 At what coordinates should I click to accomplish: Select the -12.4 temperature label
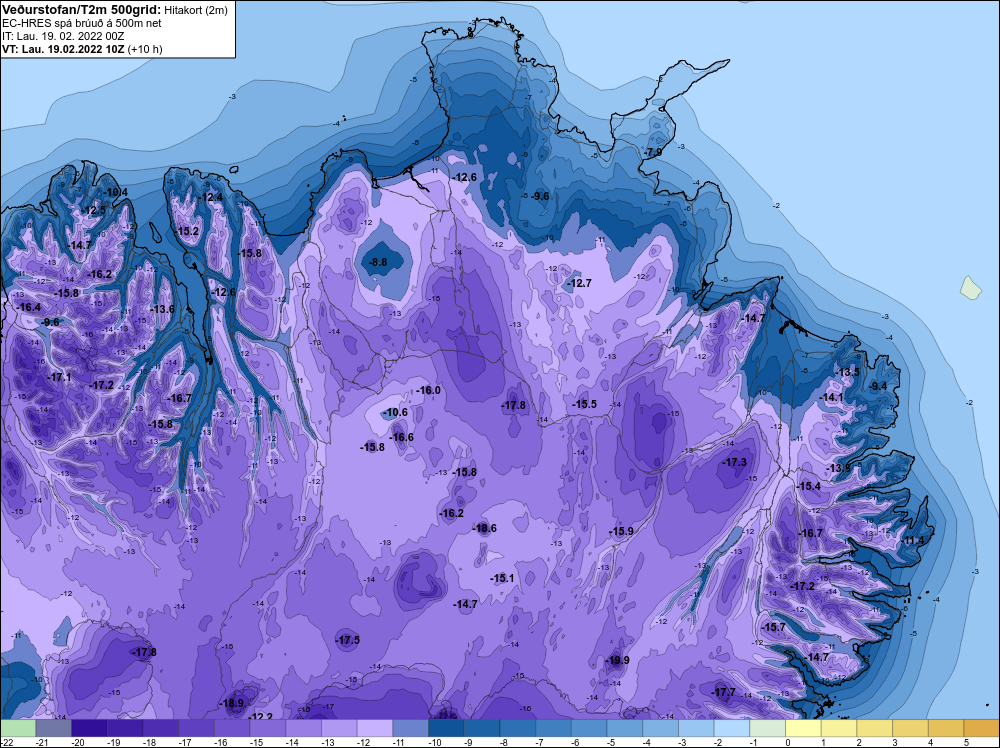tap(211, 198)
